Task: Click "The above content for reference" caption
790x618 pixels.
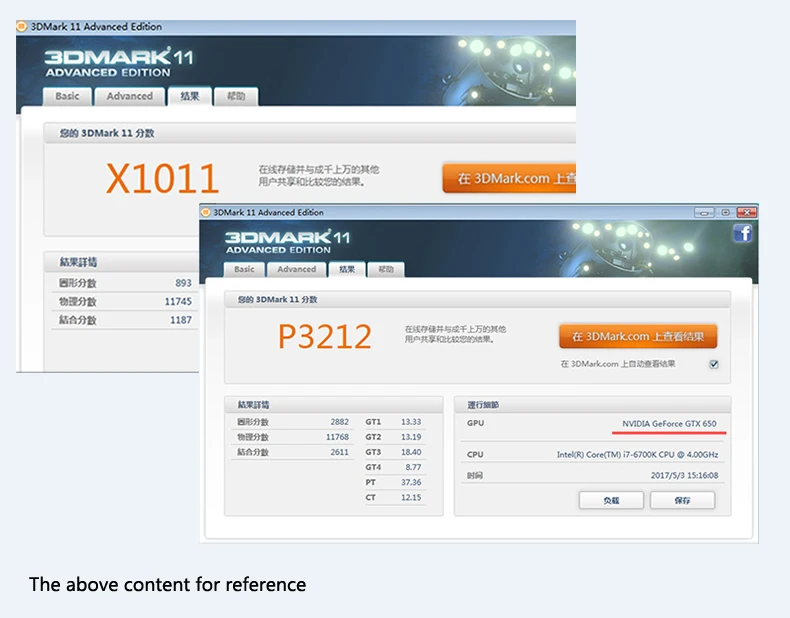Action: point(167,584)
